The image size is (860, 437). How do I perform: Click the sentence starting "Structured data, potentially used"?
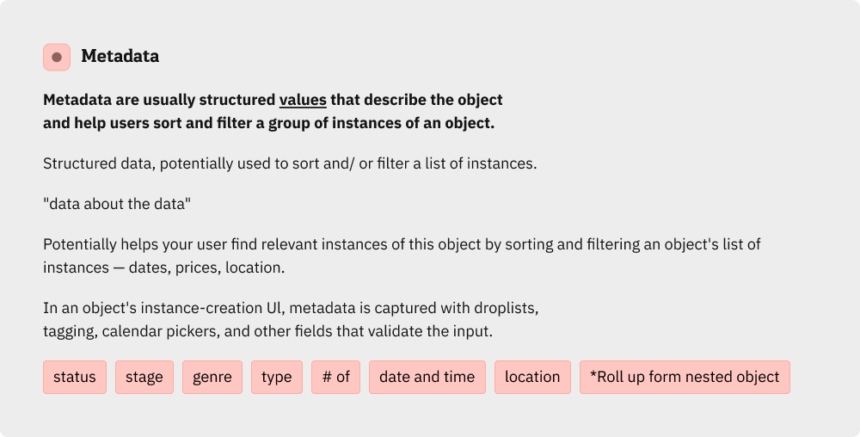pos(290,163)
